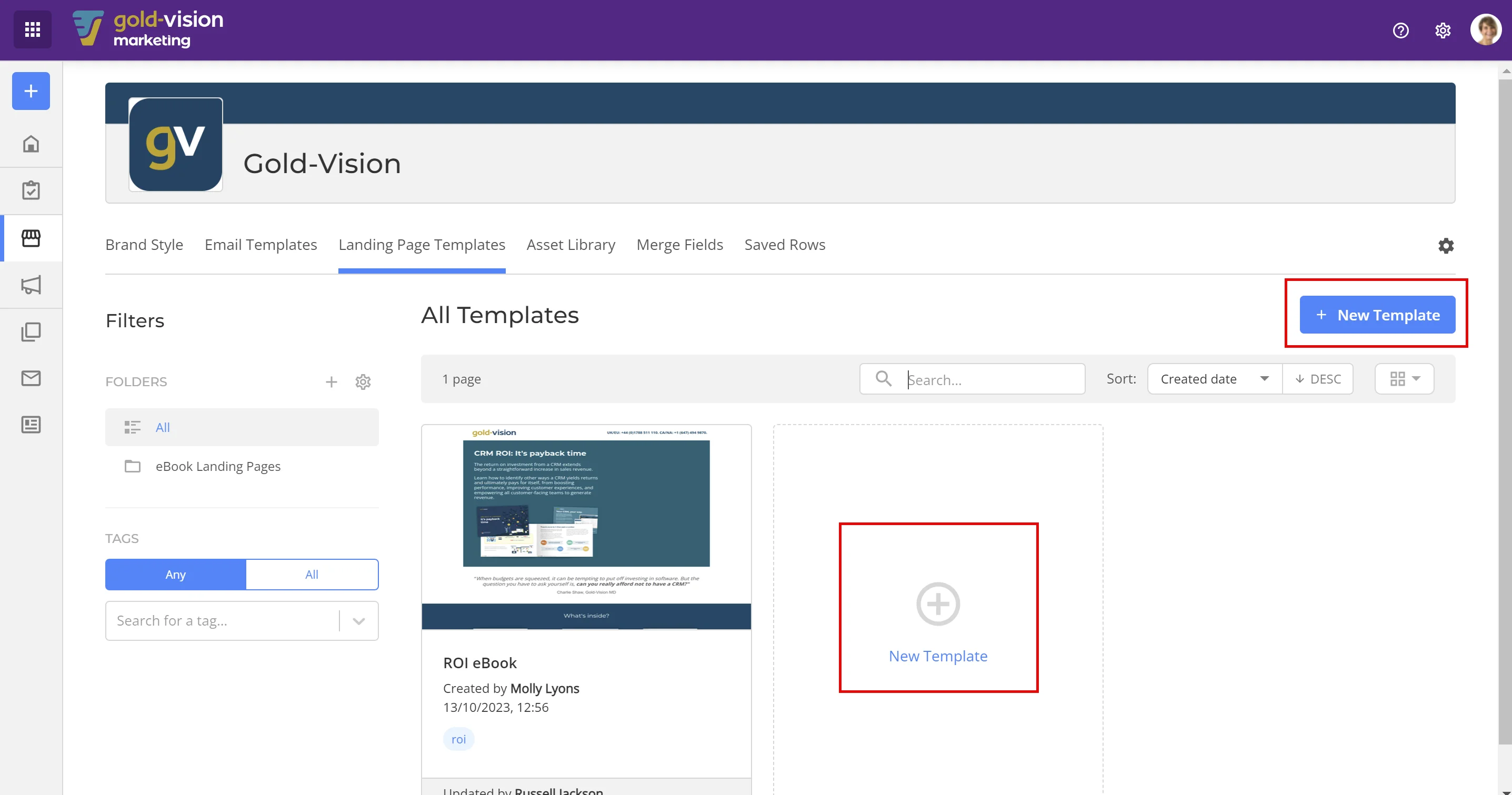The width and height of the screenshot is (1512, 795).
Task: Click the page vertical scrollbar
Action: [x=1505, y=411]
